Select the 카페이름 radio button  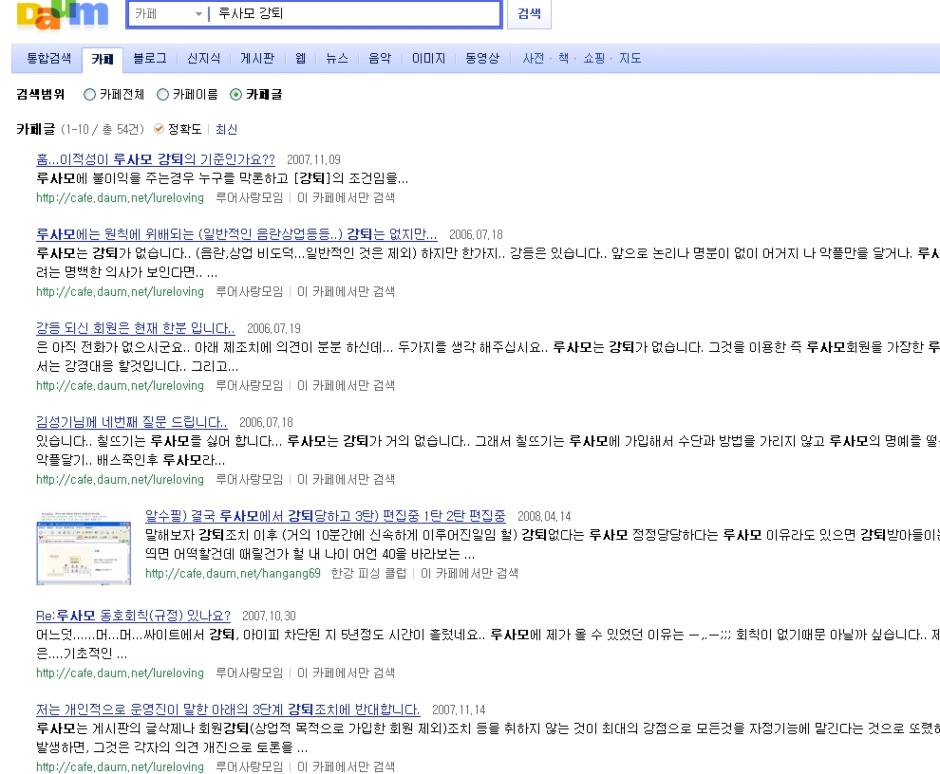(x=162, y=94)
